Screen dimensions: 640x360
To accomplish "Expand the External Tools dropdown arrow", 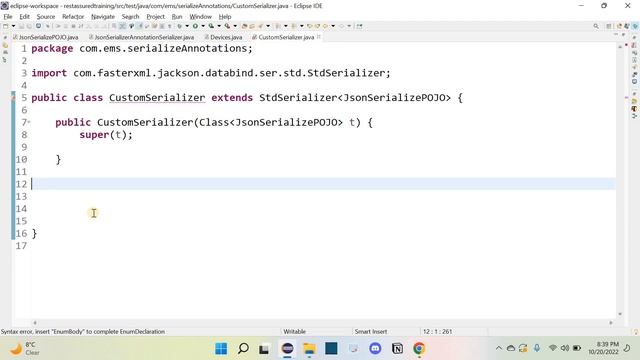I will (235, 26).
